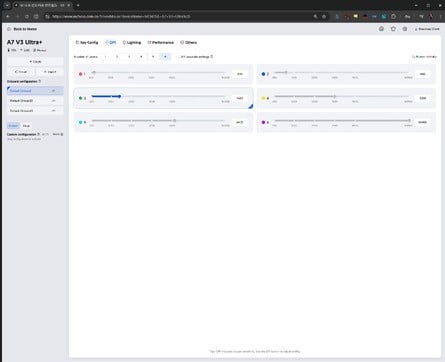Click the browser address bar
Viewport: 445px width, 362px height.
(x=180, y=16)
